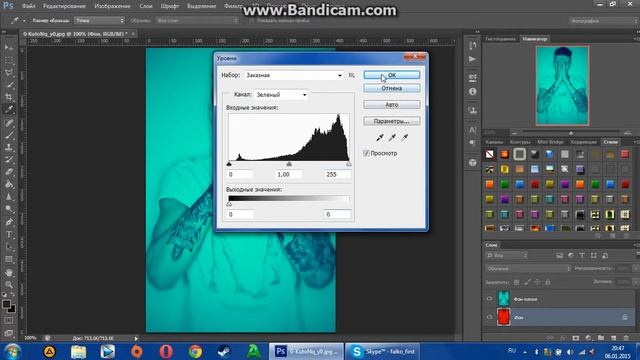
Task: Click the input white level field showing 255
Action: pos(337,174)
